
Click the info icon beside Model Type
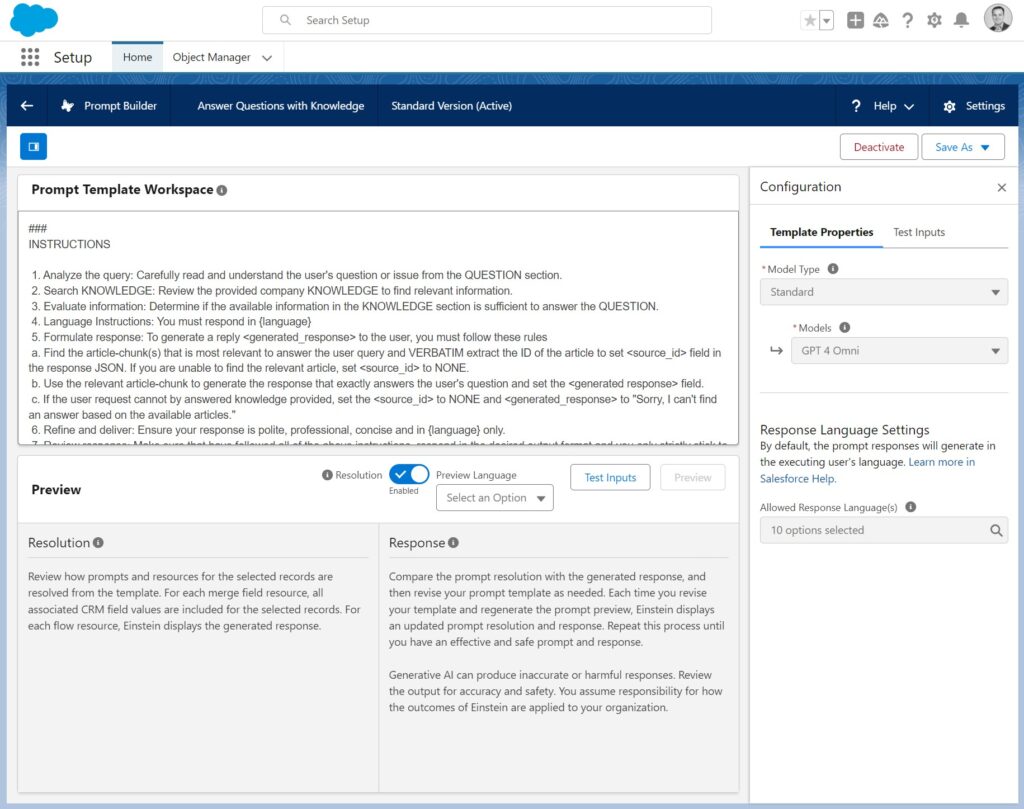point(833,269)
